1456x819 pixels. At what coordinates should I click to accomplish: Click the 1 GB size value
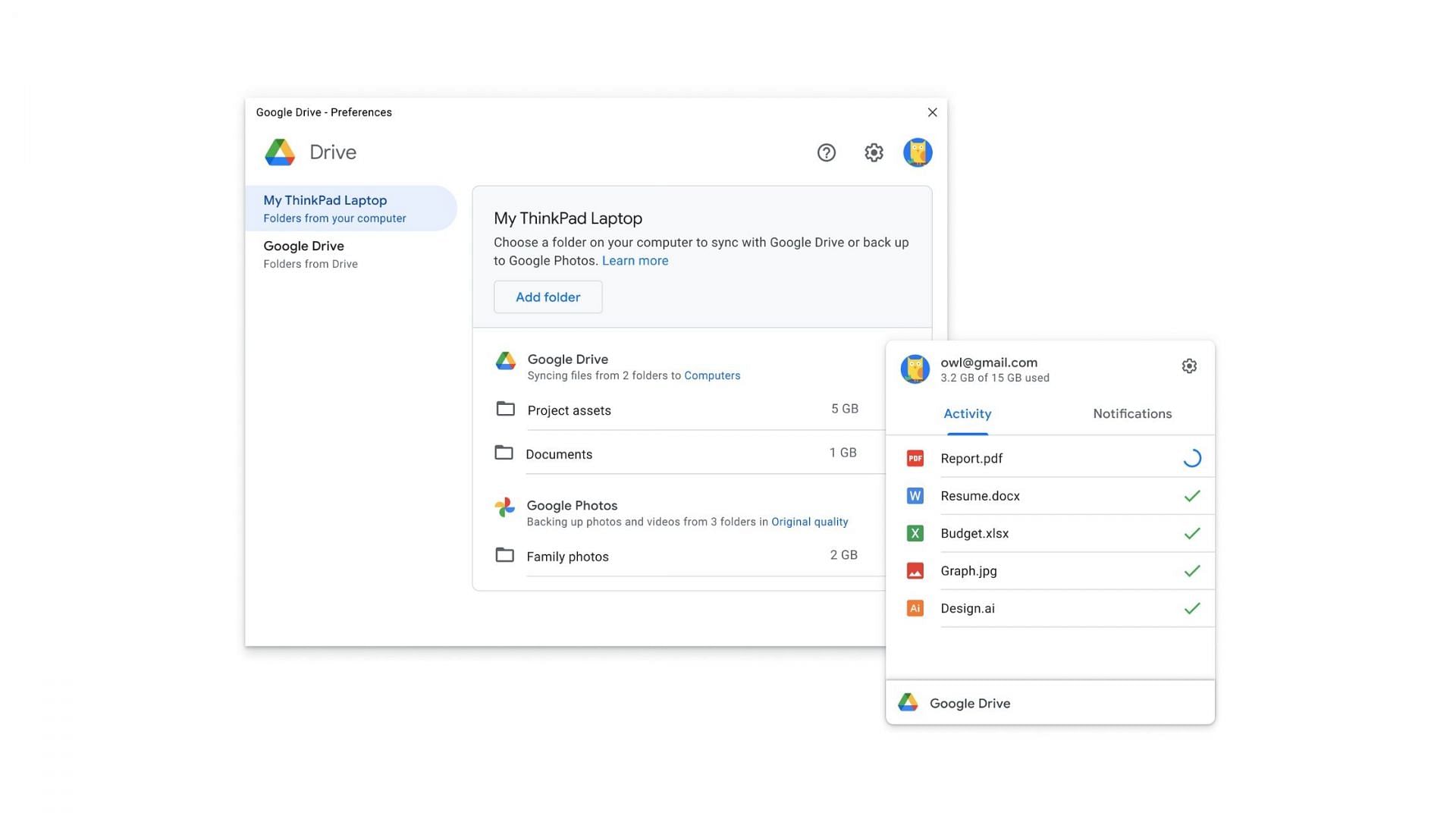point(843,453)
